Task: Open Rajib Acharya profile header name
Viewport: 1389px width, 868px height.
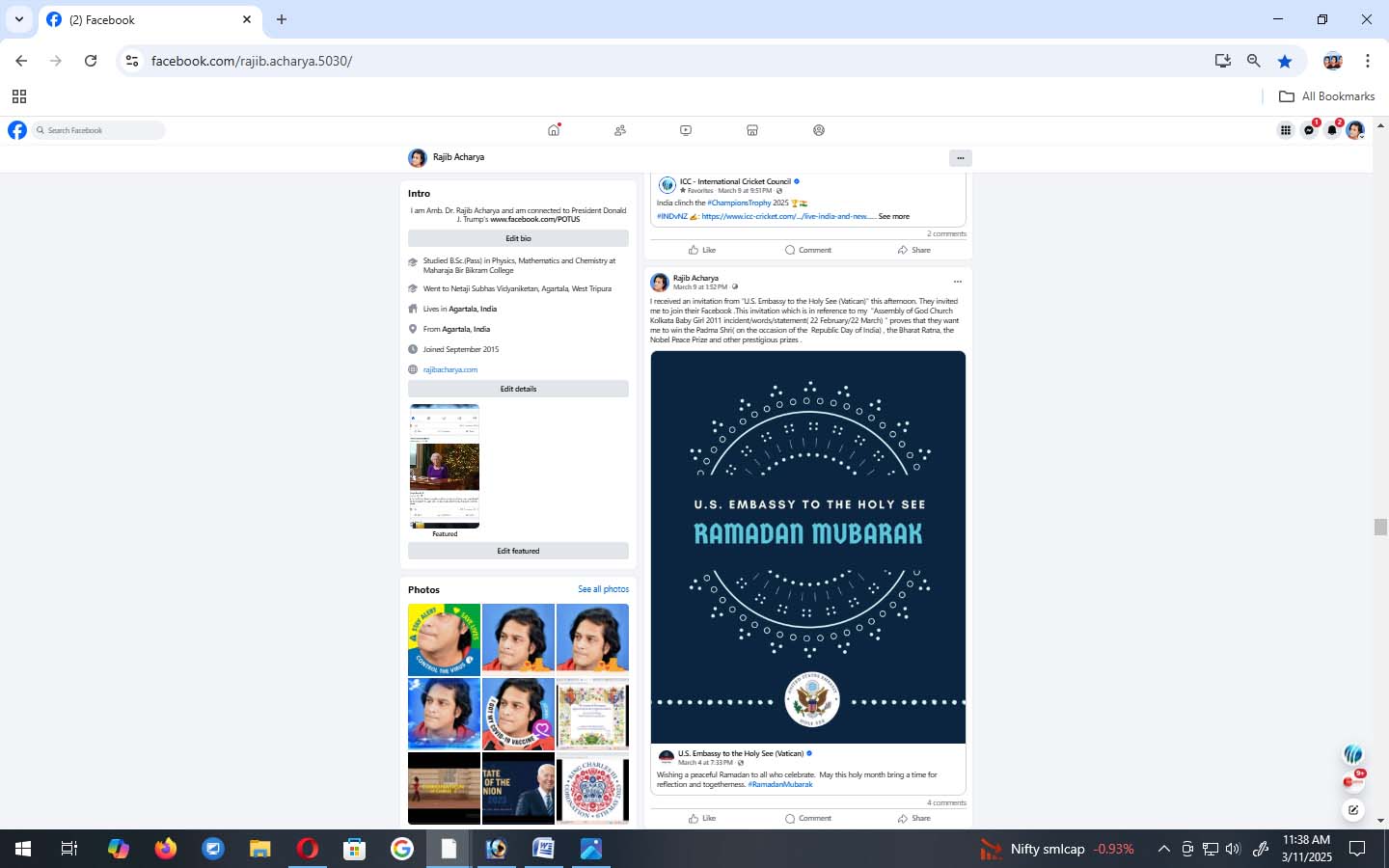Action: (458, 157)
